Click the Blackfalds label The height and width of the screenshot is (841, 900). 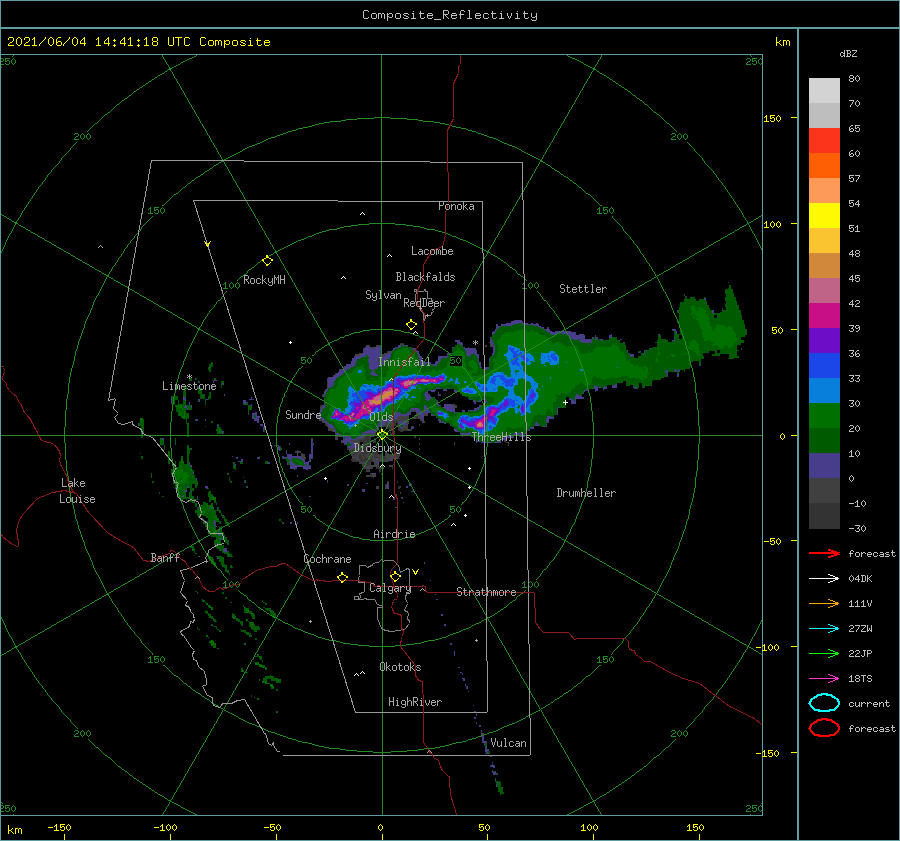[x=425, y=277]
